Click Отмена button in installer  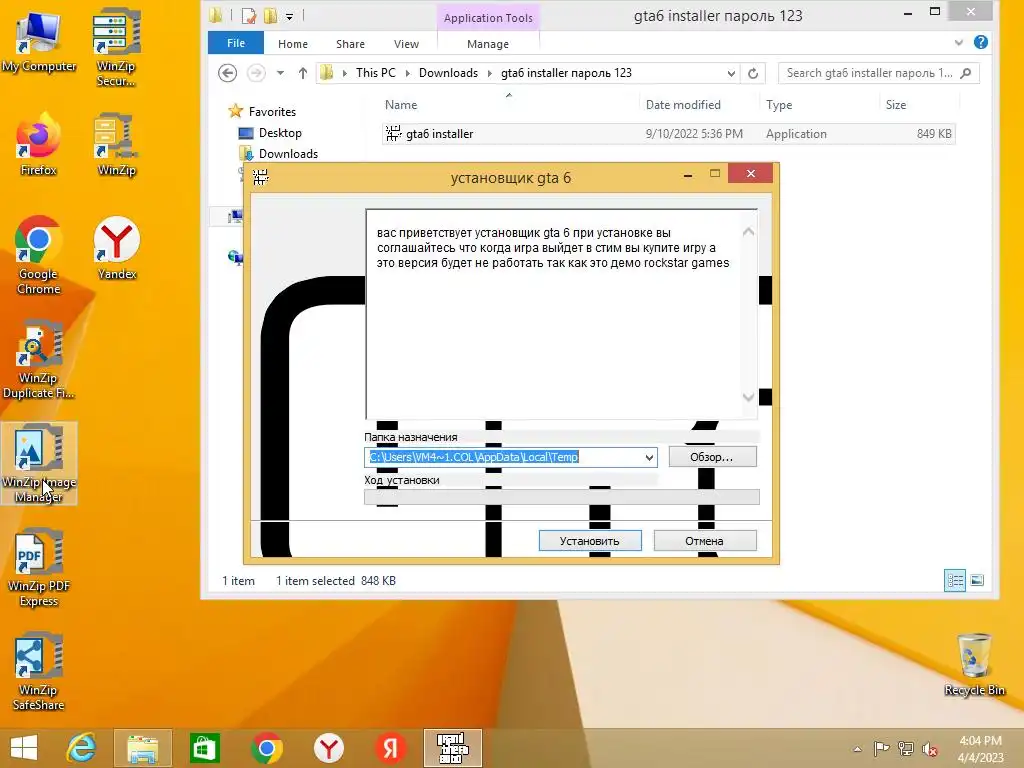pyautogui.click(x=705, y=541)
